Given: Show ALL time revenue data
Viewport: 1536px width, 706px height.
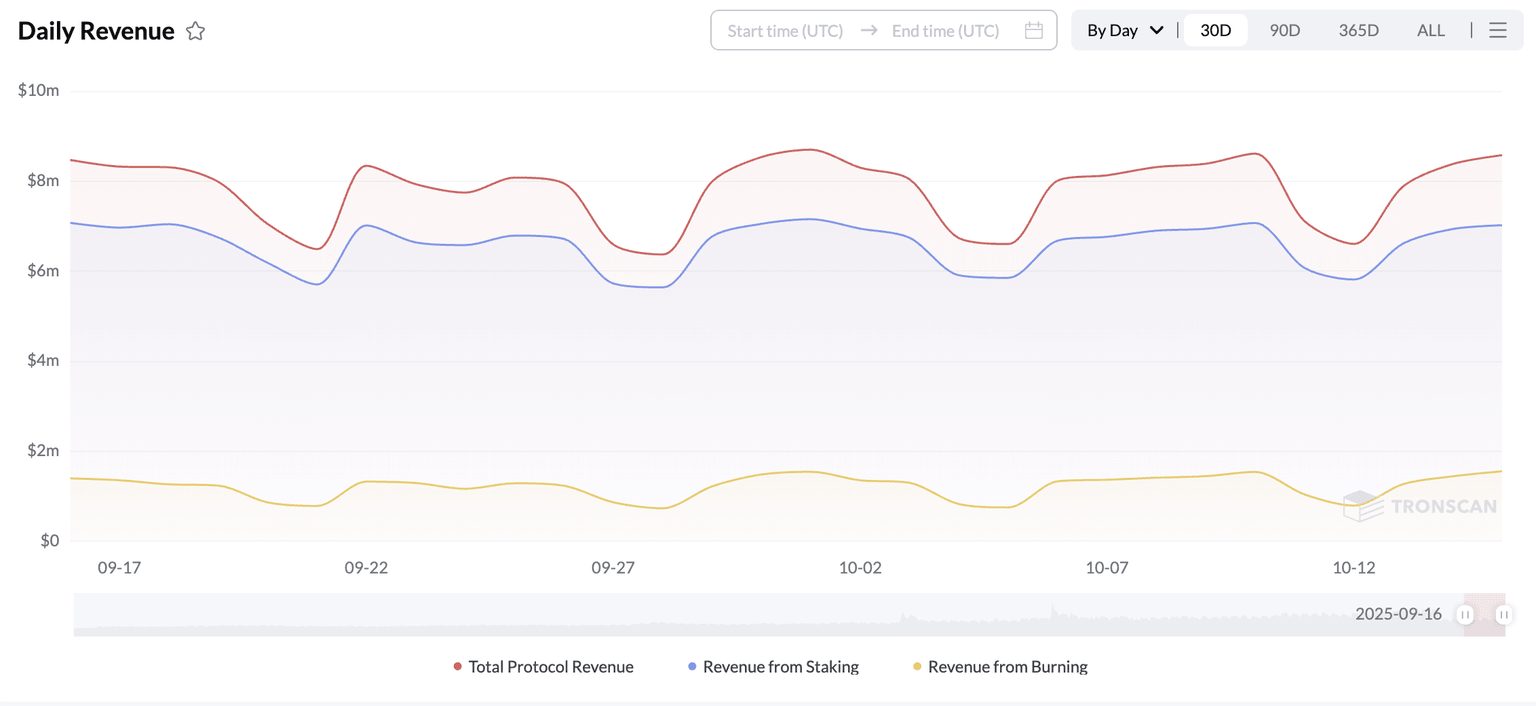Looking at the screenshot, I should click(x=1430, y=30).
